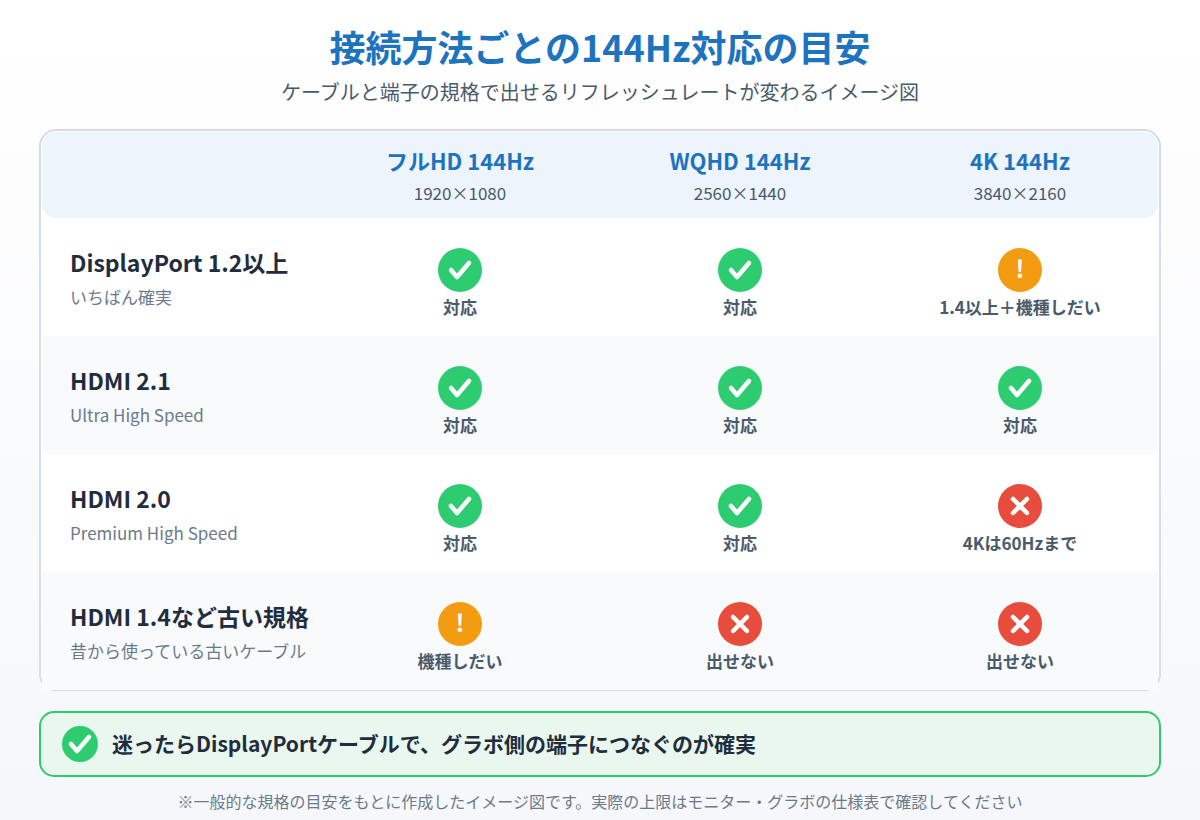This screenshot has width=1200, height=820.
Task: Click the 2560×1440 resolution text
Action: point(740,194)
